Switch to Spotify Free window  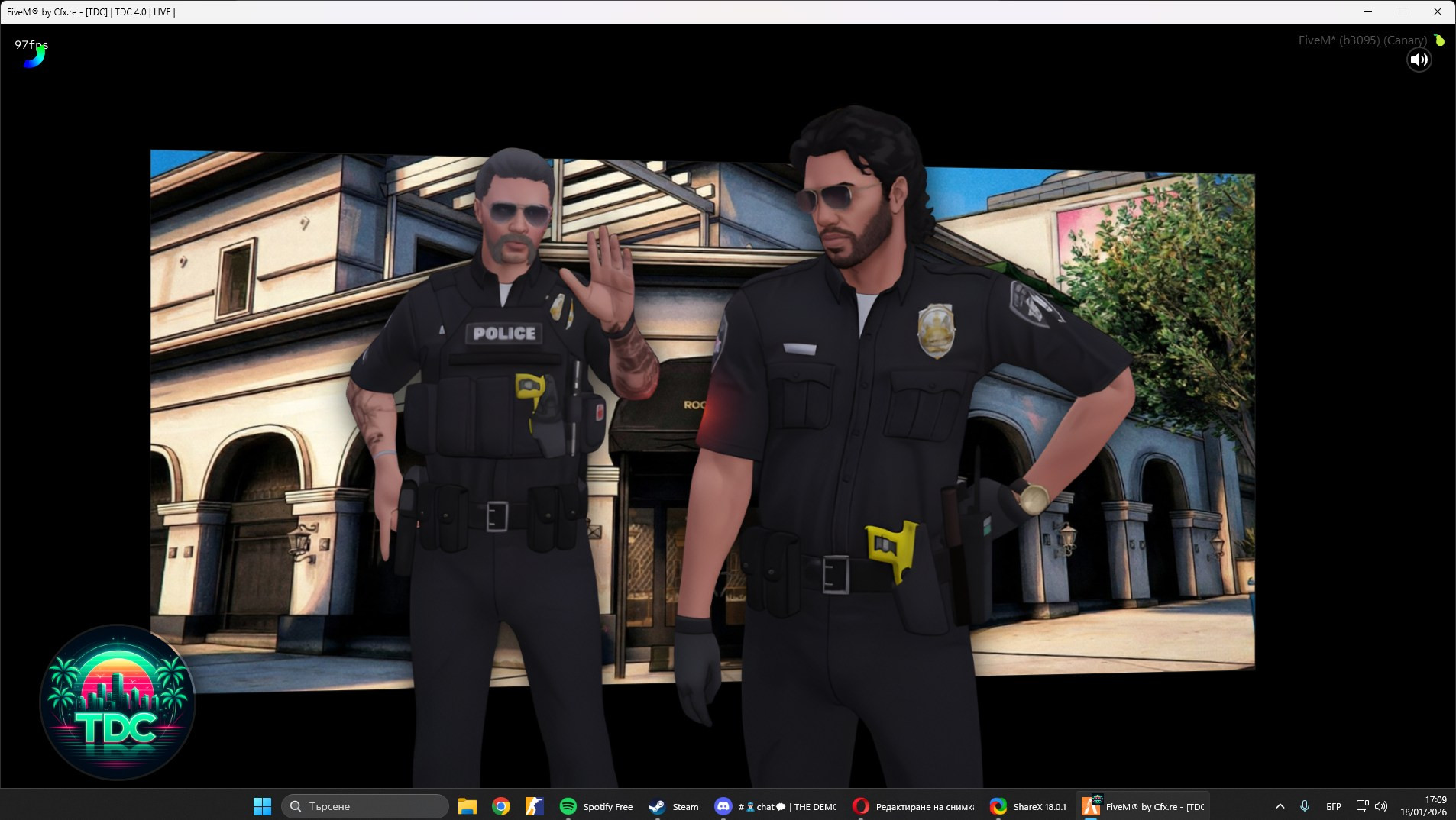pyautogui.click(x=597, y=806)
